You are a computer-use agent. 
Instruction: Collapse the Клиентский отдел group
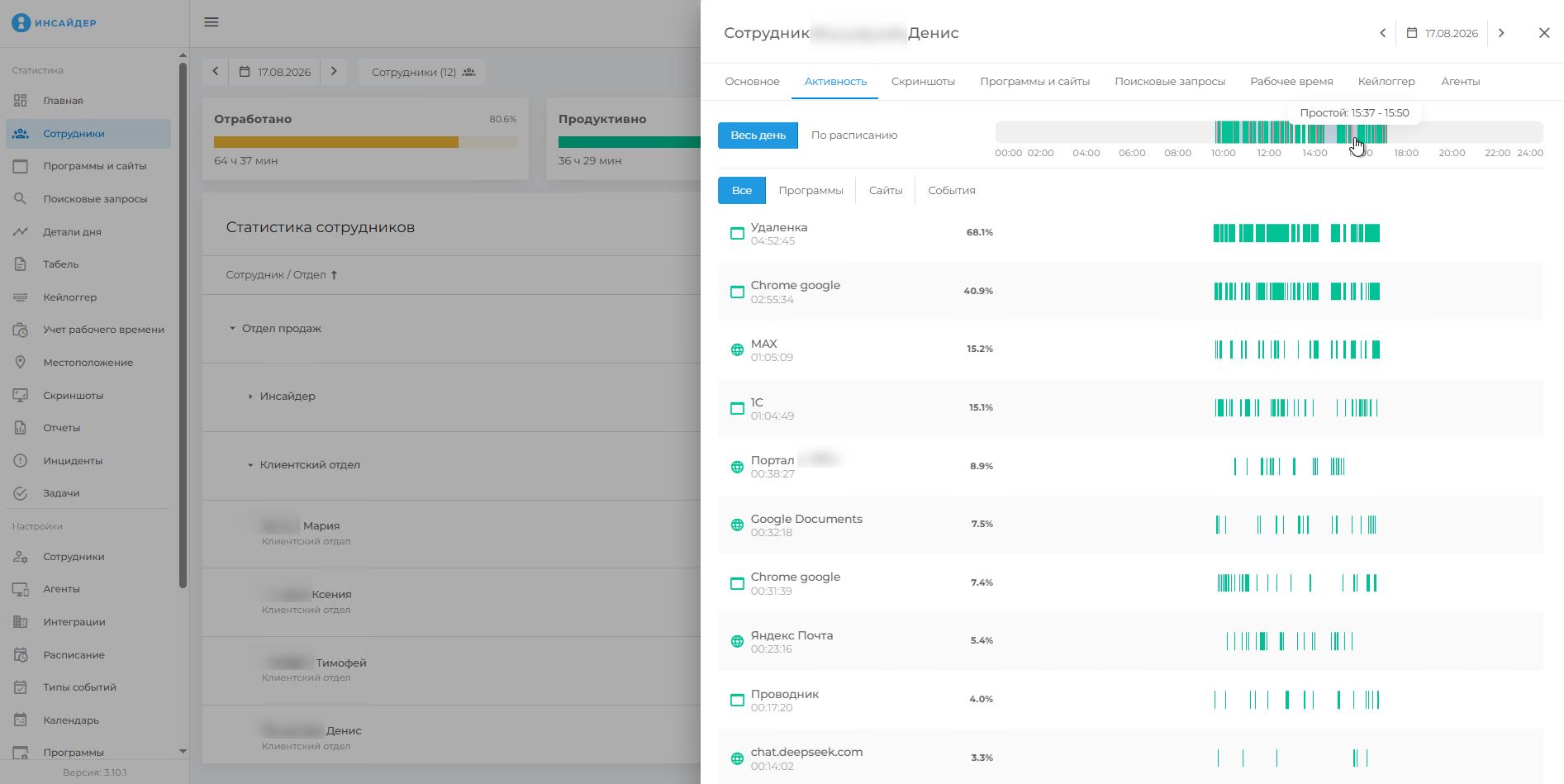click(250, 465)
